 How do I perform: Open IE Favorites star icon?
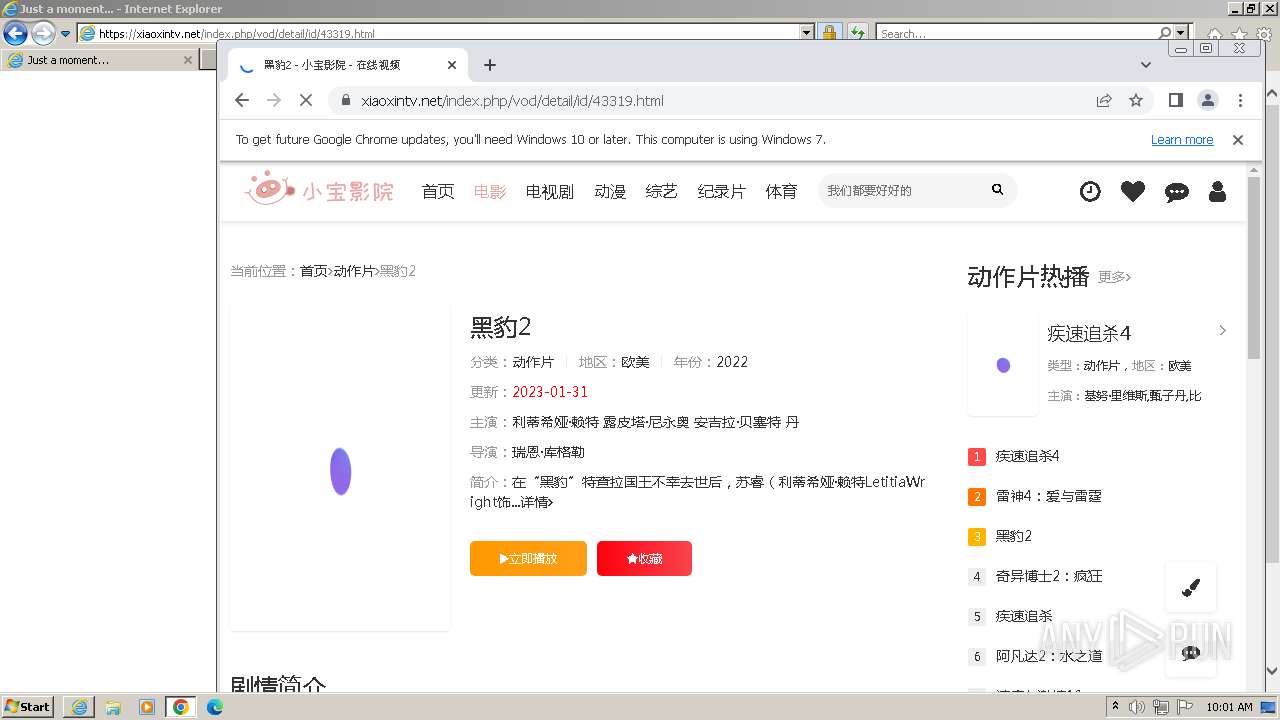pyautogui.click(x=1239, y=34)
